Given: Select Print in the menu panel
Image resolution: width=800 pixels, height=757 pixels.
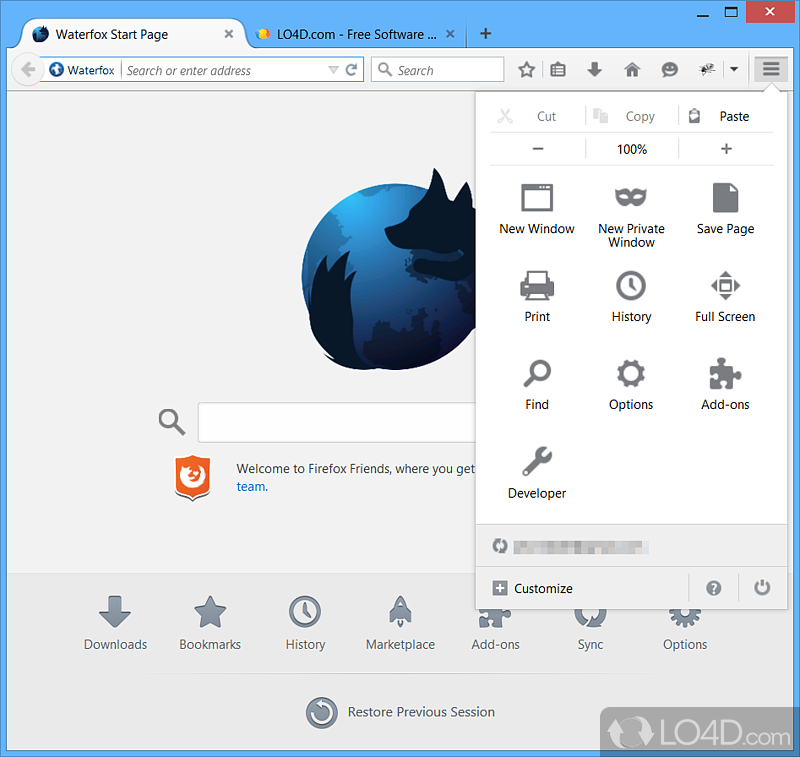Looking at the screenshot, I should tap(537, 297).
